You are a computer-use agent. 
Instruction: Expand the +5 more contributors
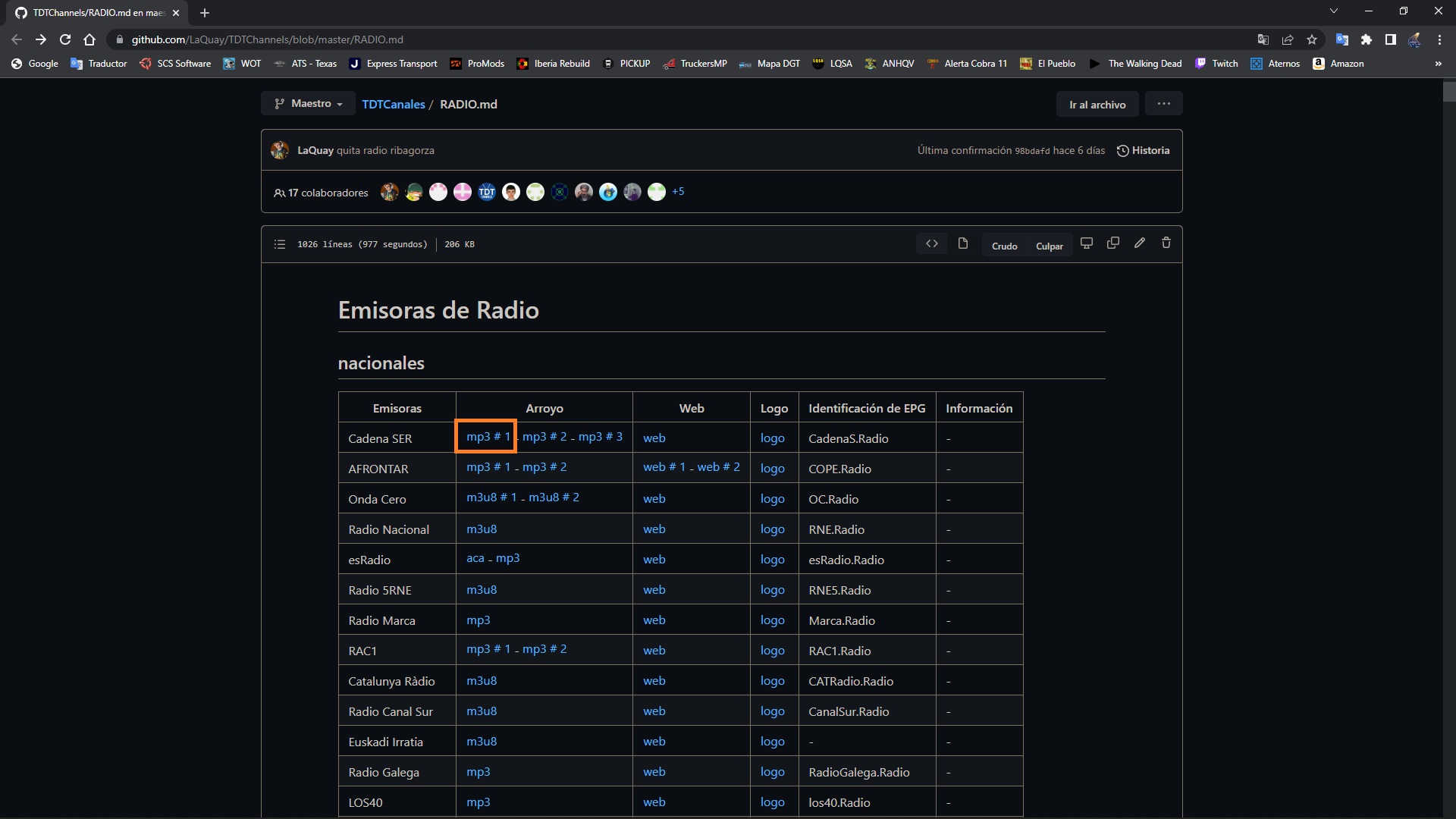pyautogui.click(x=678, y=192)
